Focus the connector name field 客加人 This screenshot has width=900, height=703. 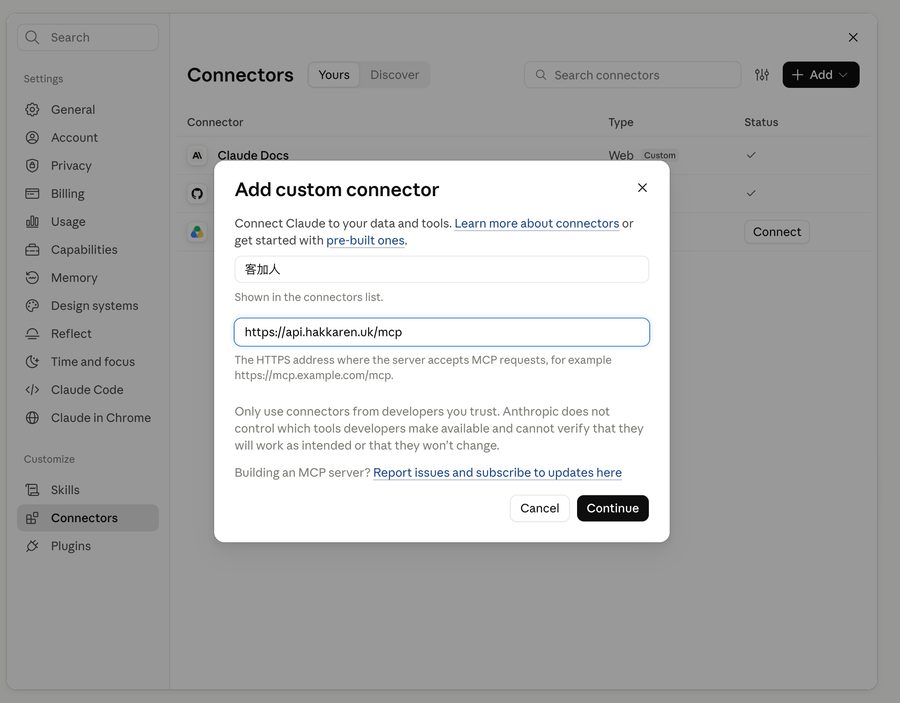tap(441, 269)
